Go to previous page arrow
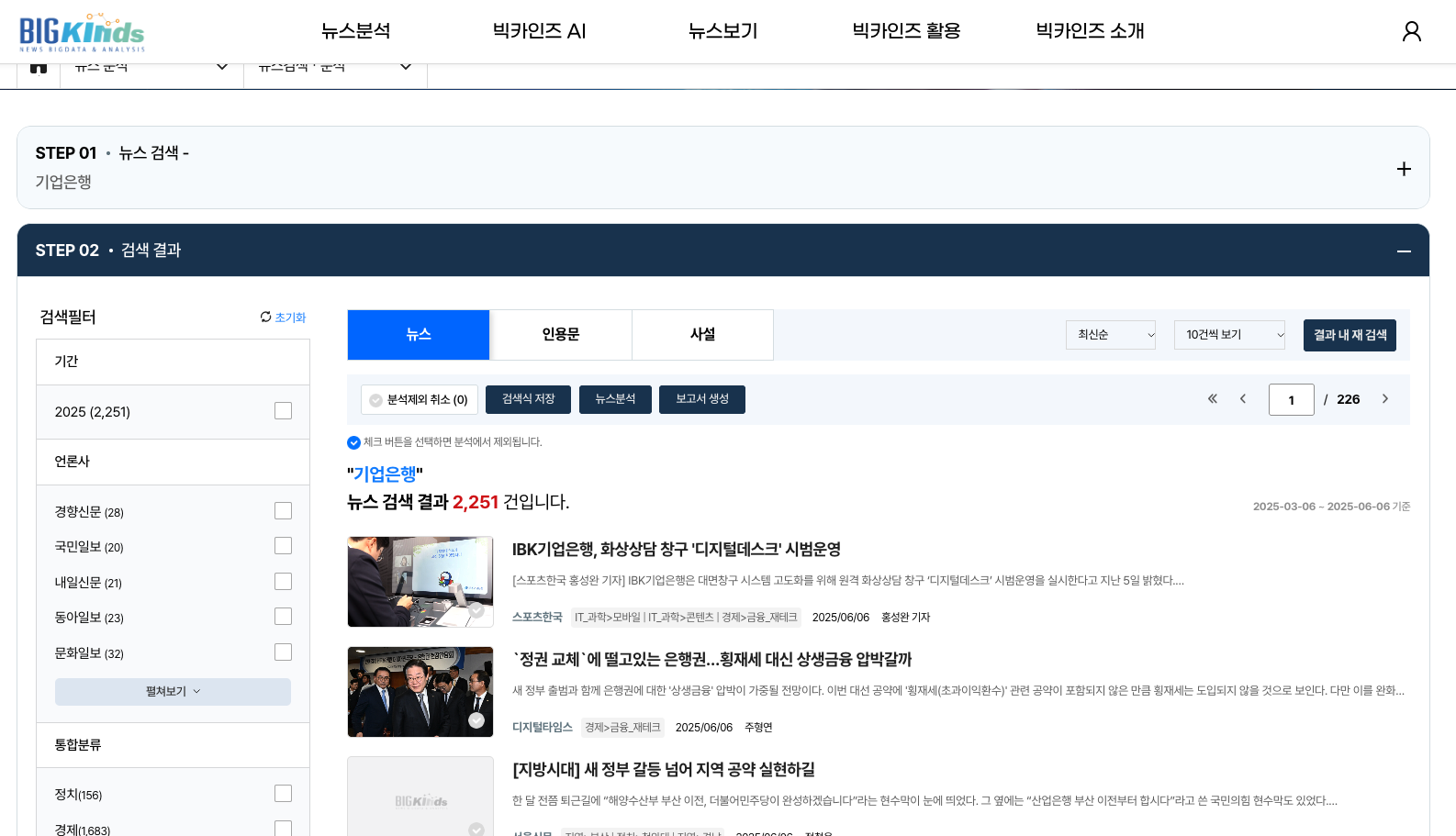The width and height of the screenshot is (1456, 836). pos(1243,399)
